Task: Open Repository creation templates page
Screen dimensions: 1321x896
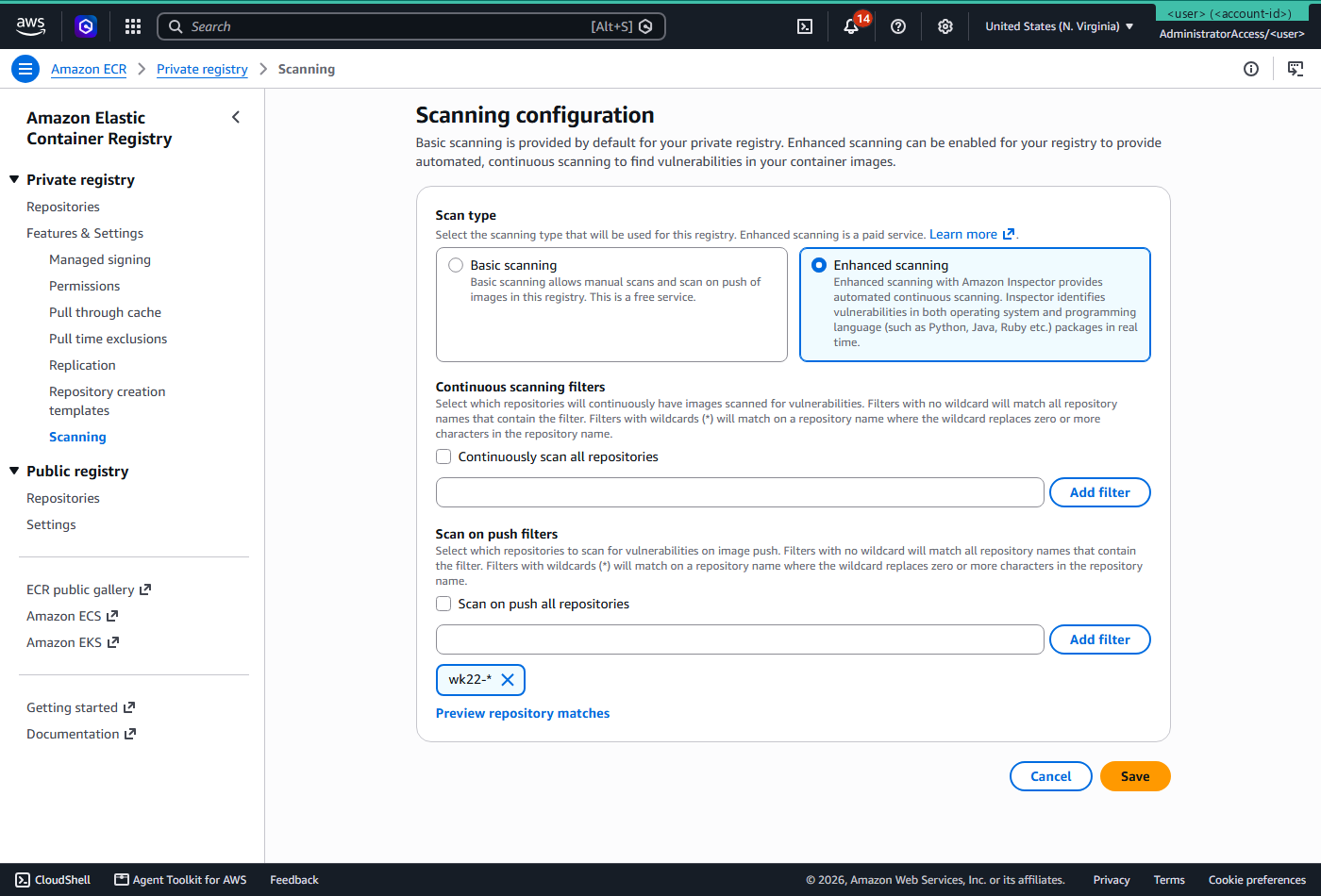Action: [x=107, y=401]
